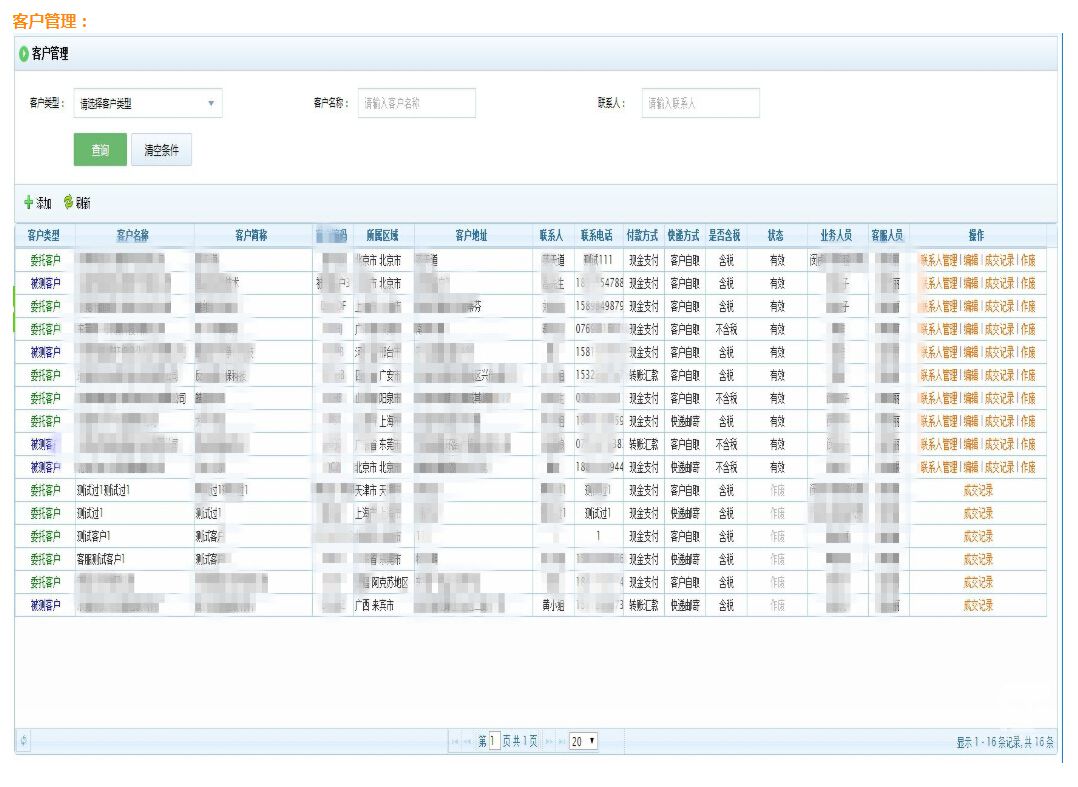Image resolution: width=1078 pixels, height=787 pixels.
Task: Click the green 查询 button
Action: pyautogui.click(x=100, y=150)
